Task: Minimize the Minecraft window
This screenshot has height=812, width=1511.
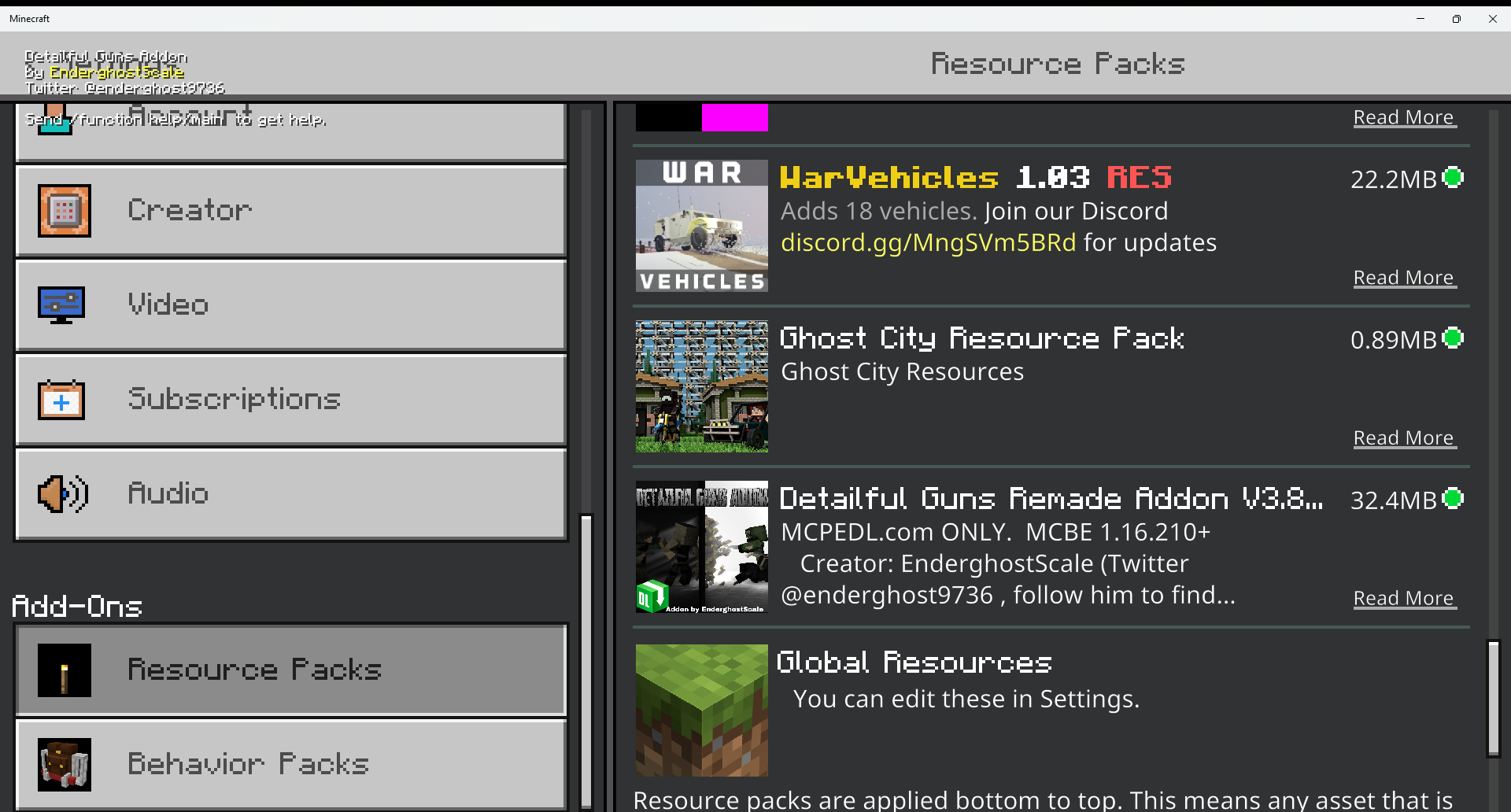Action: pyautogui.click(x=1420, y=19)
